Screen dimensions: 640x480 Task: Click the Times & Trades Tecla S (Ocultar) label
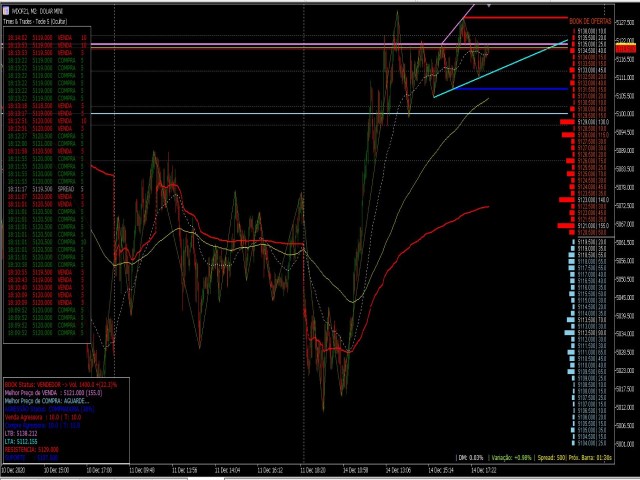pos(35,21)
